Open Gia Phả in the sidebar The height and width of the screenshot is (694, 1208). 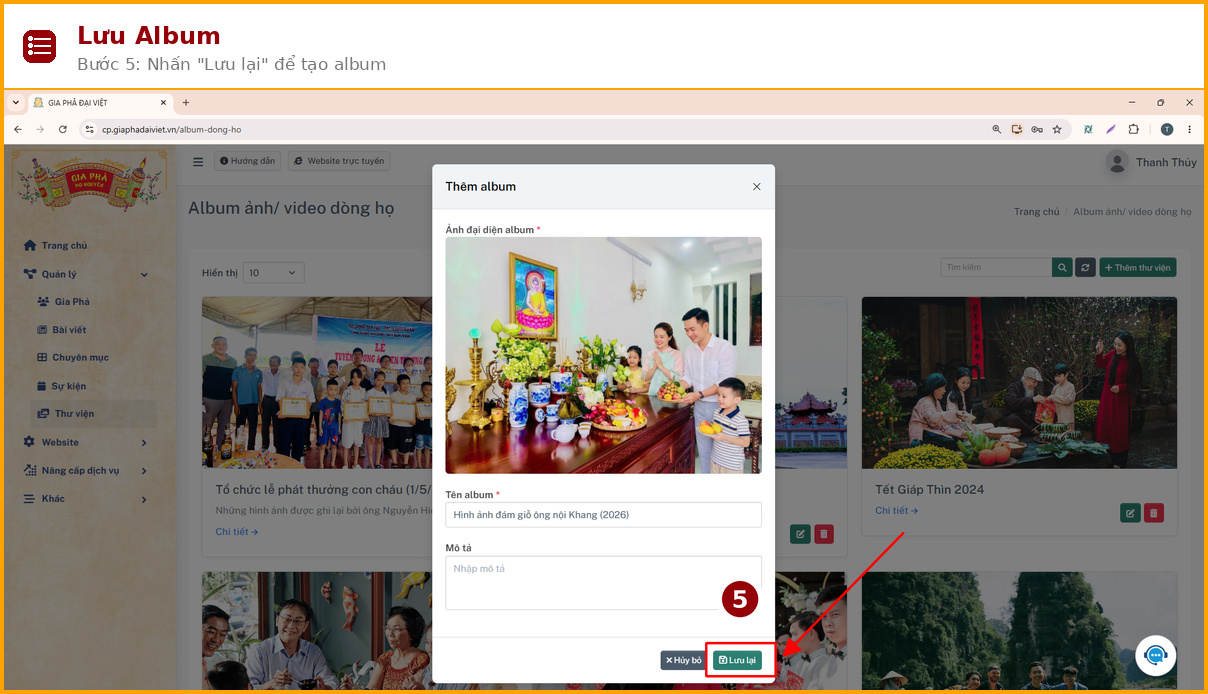click(x=72, y=302)
